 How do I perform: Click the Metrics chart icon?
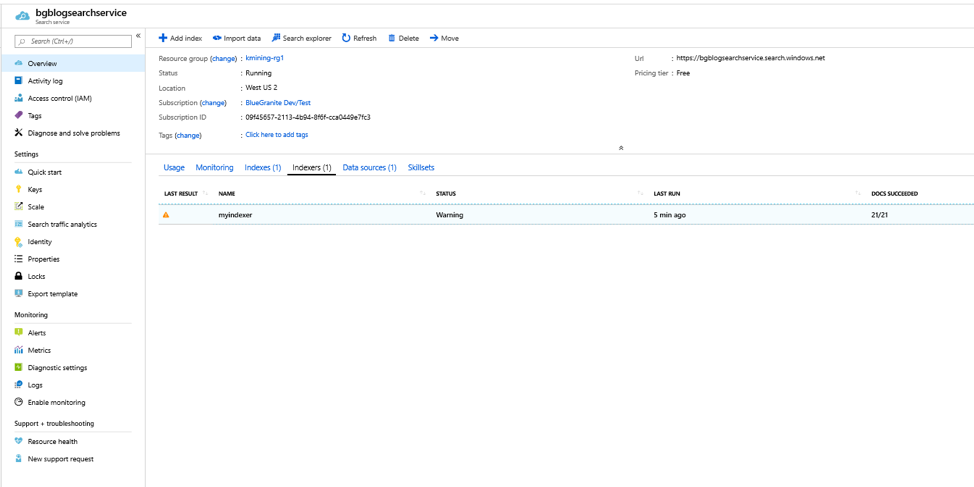pos(19,350)
